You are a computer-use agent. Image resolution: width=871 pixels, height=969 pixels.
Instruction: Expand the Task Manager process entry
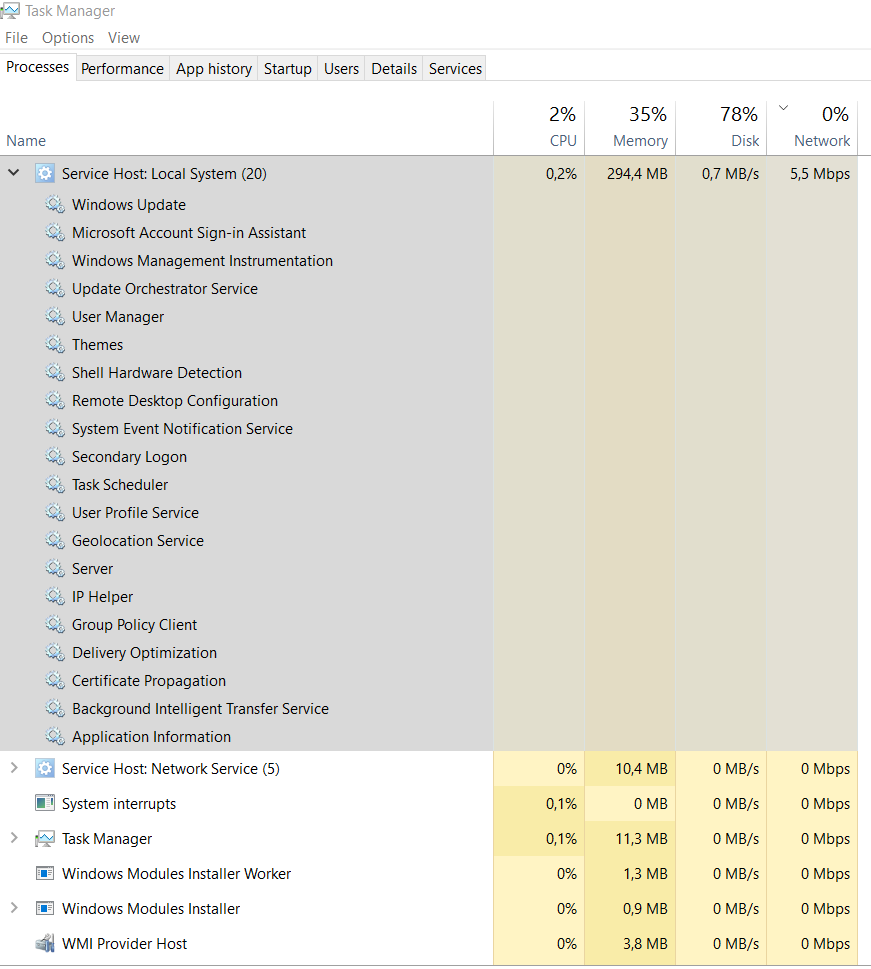point(14,838)
